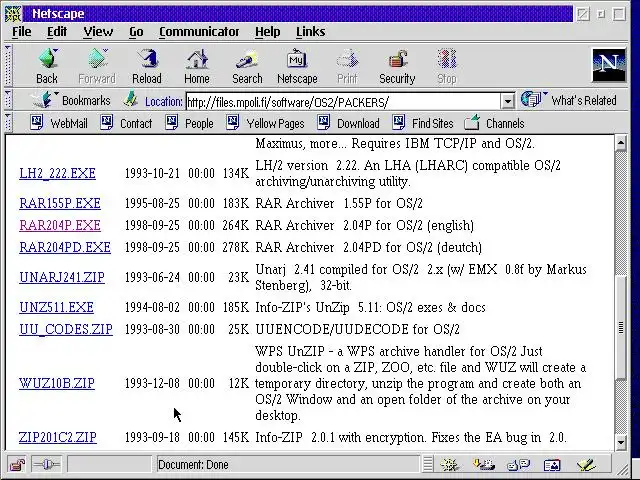The image size is (640, 480).
Task: Click the RAR155P.EXE link
Action: tap(60, 203)
